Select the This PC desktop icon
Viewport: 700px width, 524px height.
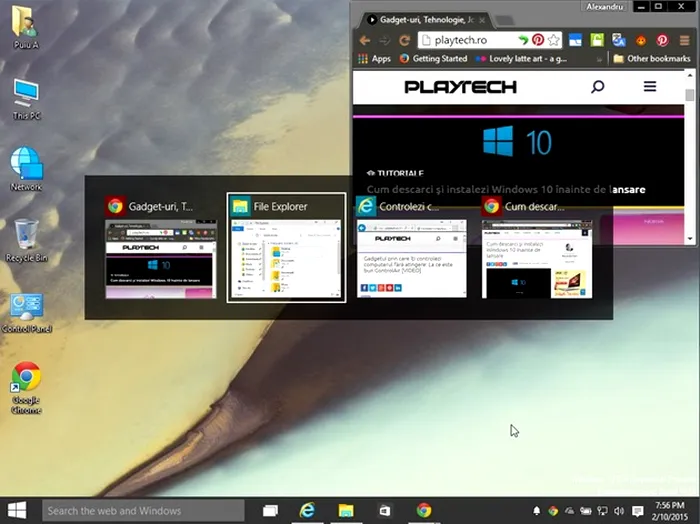pos(26,99)
